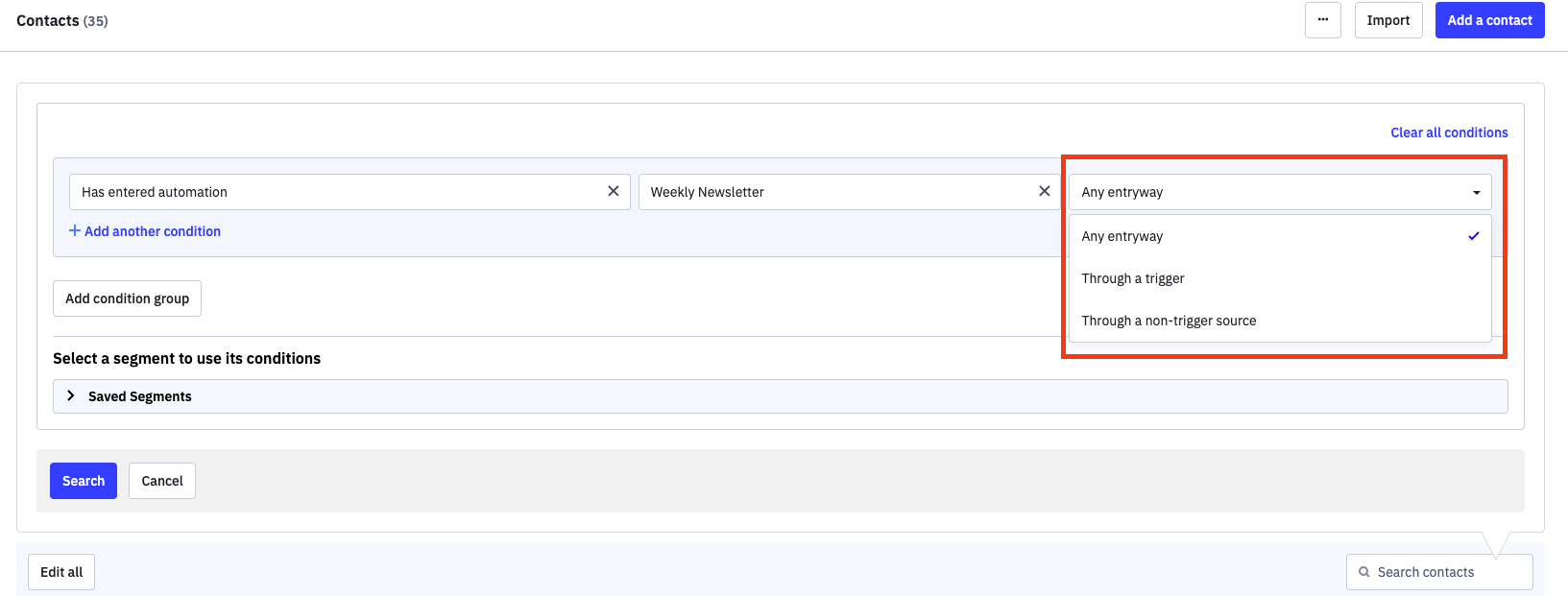
Task: Click 'Select a segment to use its conditions' text
Action: click(187, 358)
